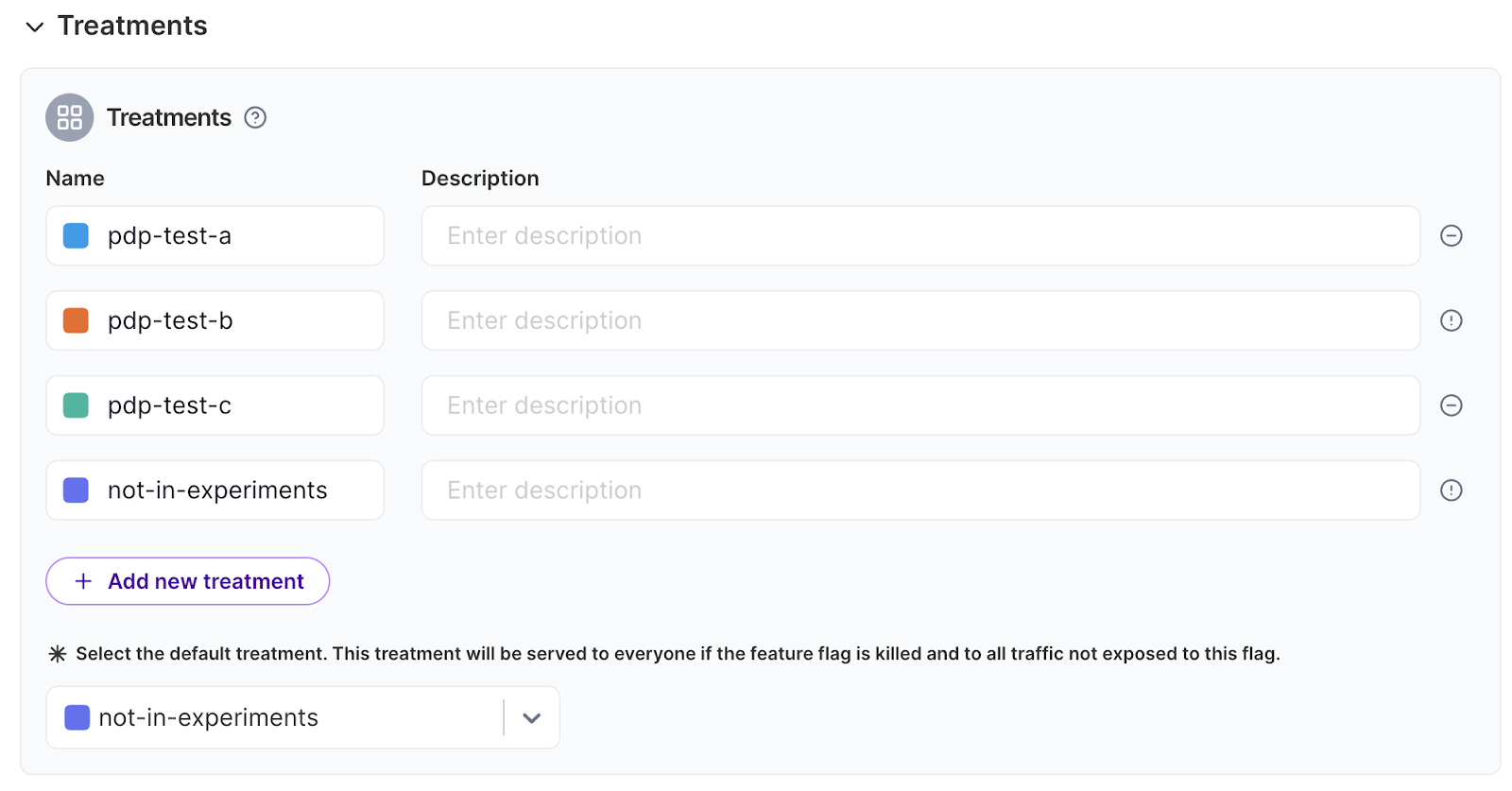Image resolution: width=1512 pixels, height=791 pixels.
Task: Click the asterisk icon beside default treatment note
Action: pyautogui.click(x=58, y=654)
